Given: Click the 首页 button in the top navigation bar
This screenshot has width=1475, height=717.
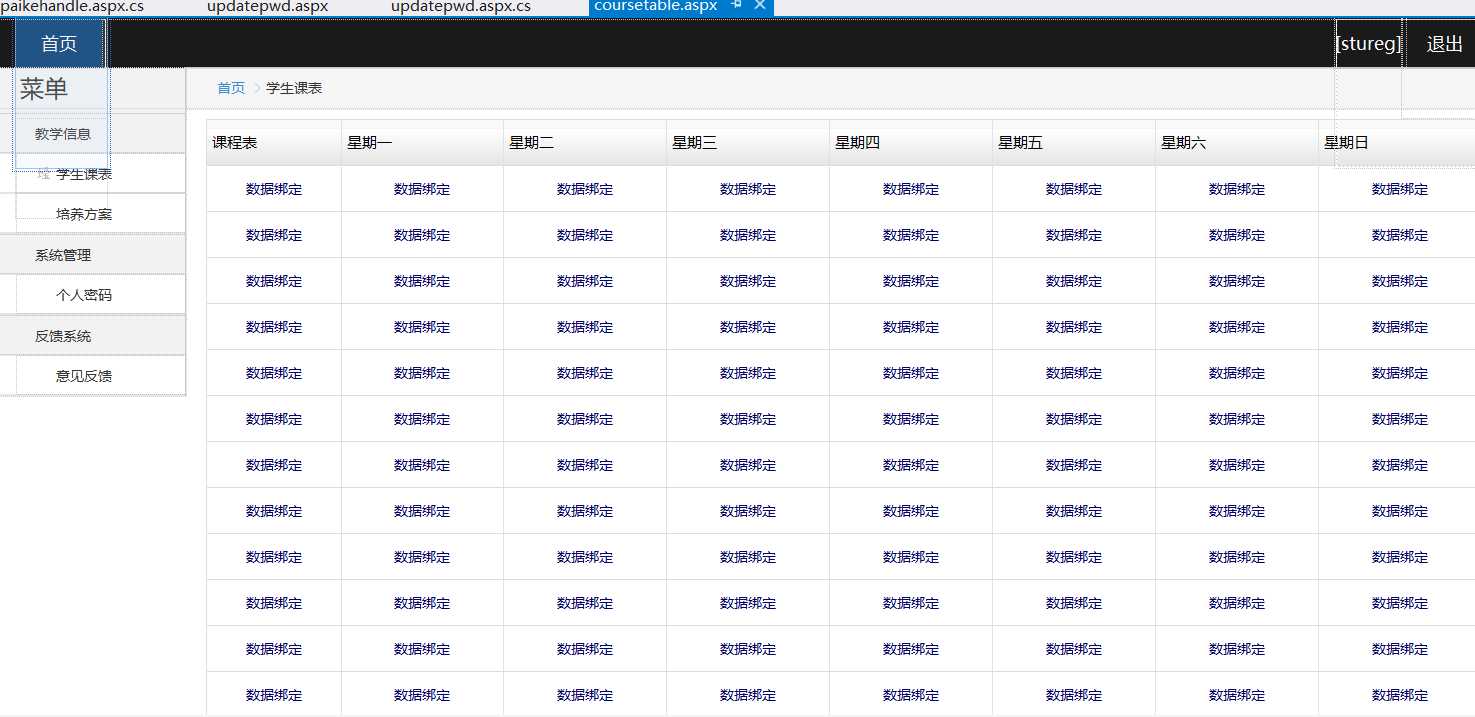Looking at the screenshot, I should [59, 44].
